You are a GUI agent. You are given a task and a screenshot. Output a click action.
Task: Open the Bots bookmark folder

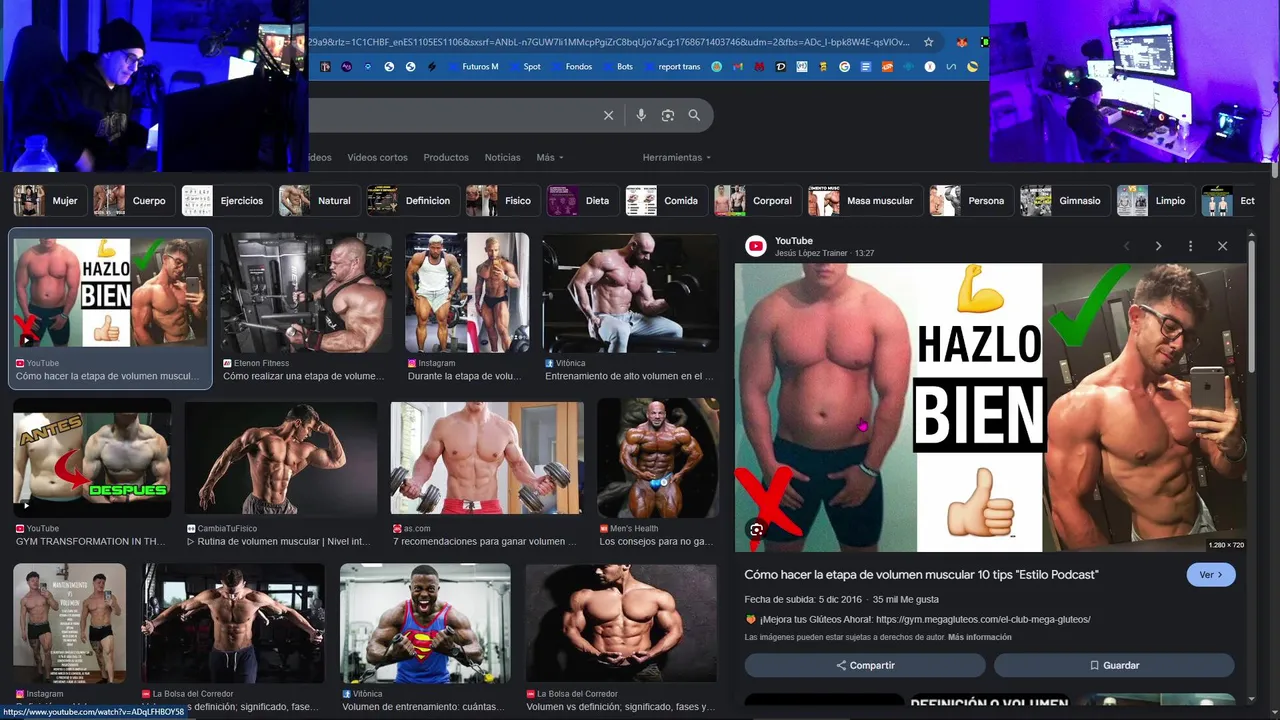click(618, 67)
